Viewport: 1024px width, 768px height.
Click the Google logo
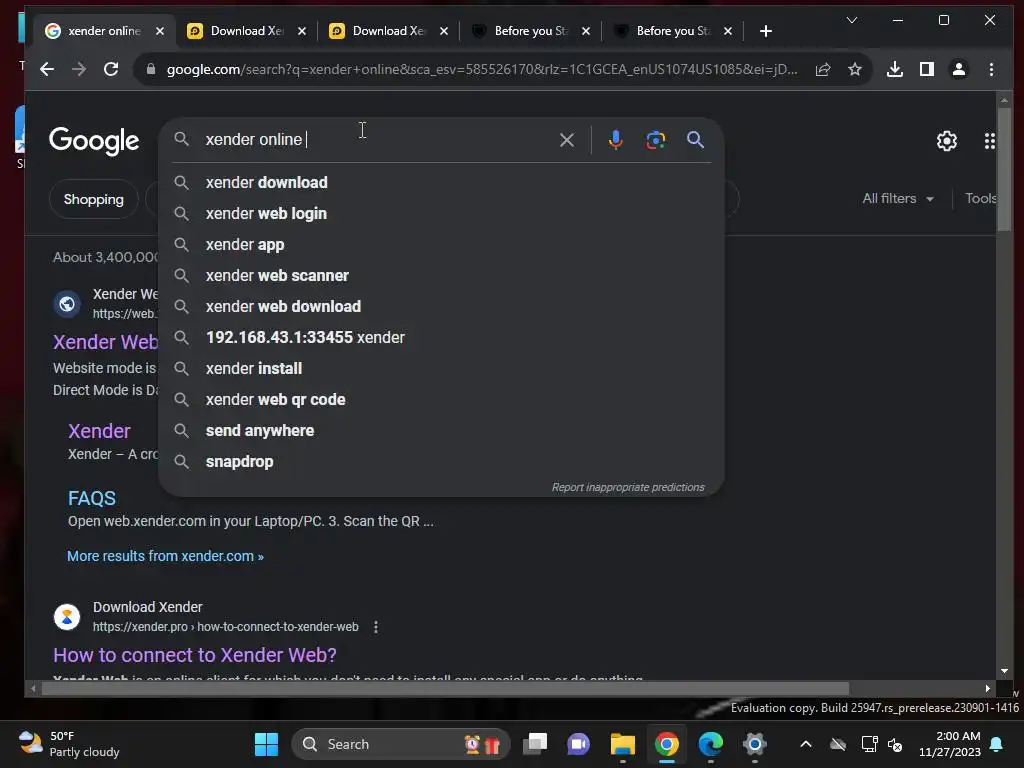94,140
